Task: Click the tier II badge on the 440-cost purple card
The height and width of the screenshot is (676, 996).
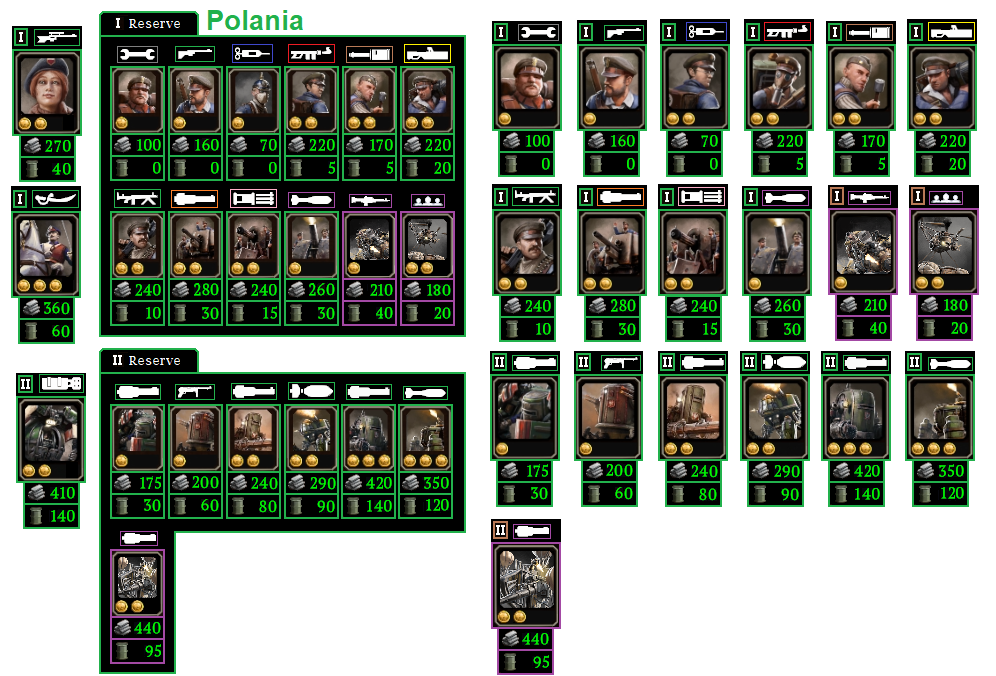Action: point(500,530)
